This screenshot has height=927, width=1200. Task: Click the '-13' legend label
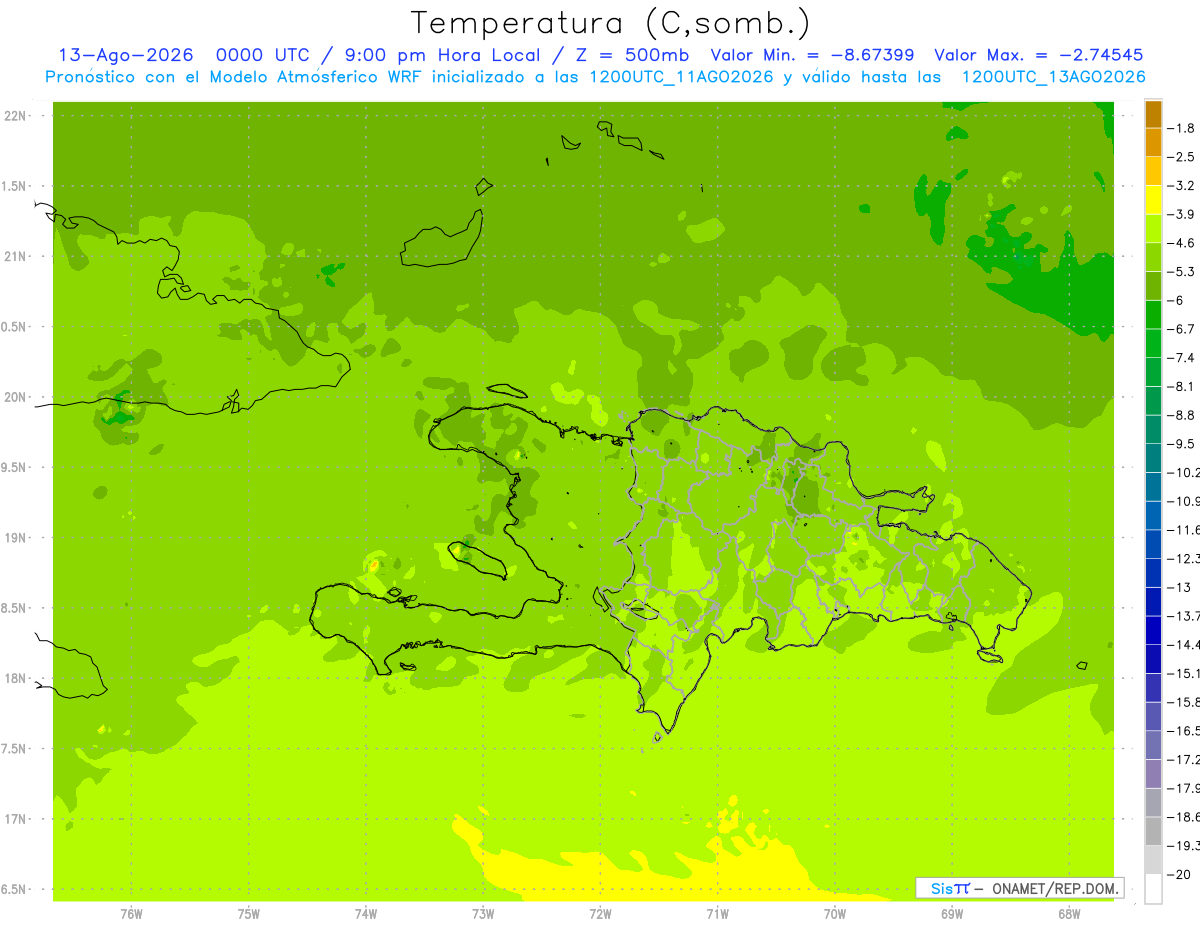[x=1179, y=587]
